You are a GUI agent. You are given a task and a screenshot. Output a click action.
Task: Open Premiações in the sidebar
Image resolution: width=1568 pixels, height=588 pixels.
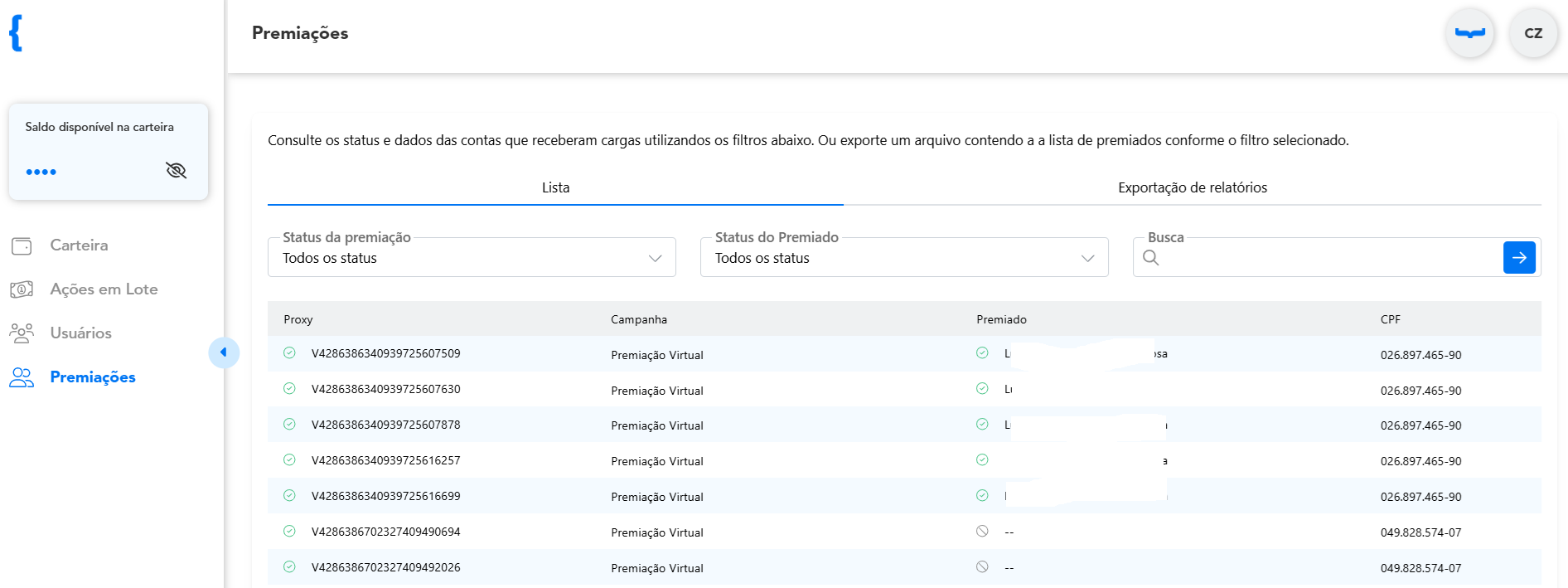[93, 377]
